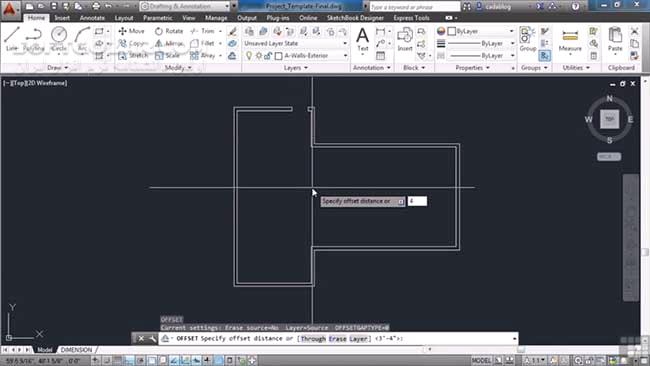This screenshot has width=650, height=366.
Task: Activate the Stretch command
Action: tap(133, 55)
